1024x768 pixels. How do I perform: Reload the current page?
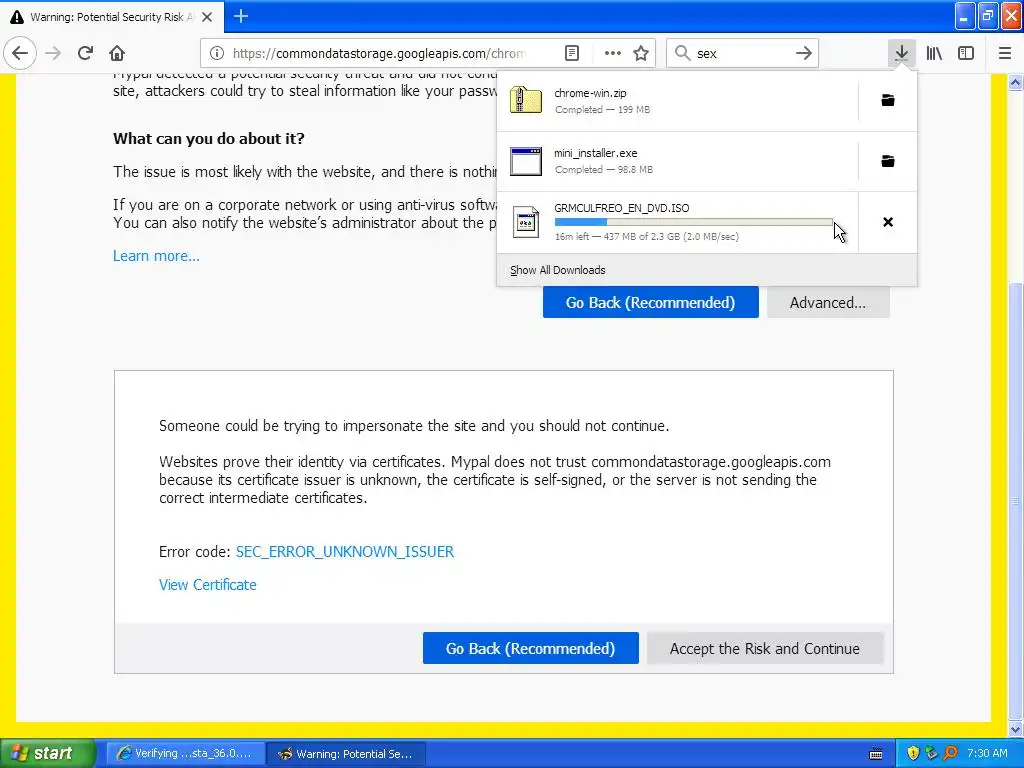click(85, 53)
